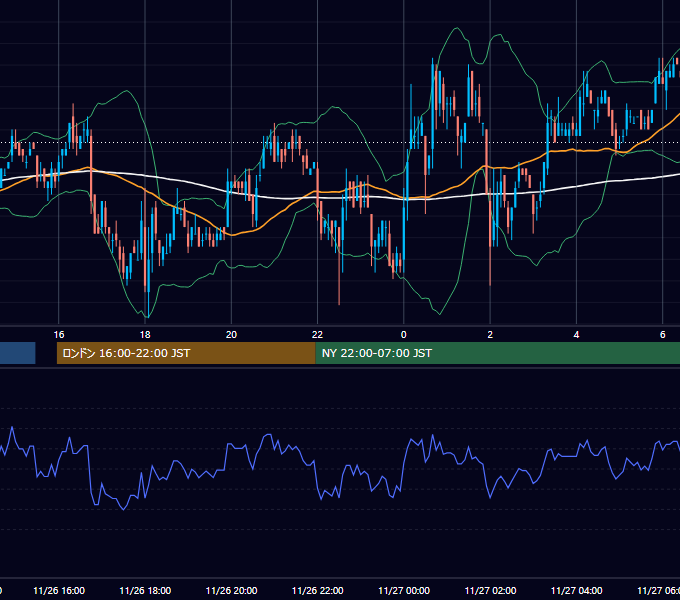The image size is (680, 600).
Task: Click the 11/27 00:00 date label
Action: [x=404, y=591]
